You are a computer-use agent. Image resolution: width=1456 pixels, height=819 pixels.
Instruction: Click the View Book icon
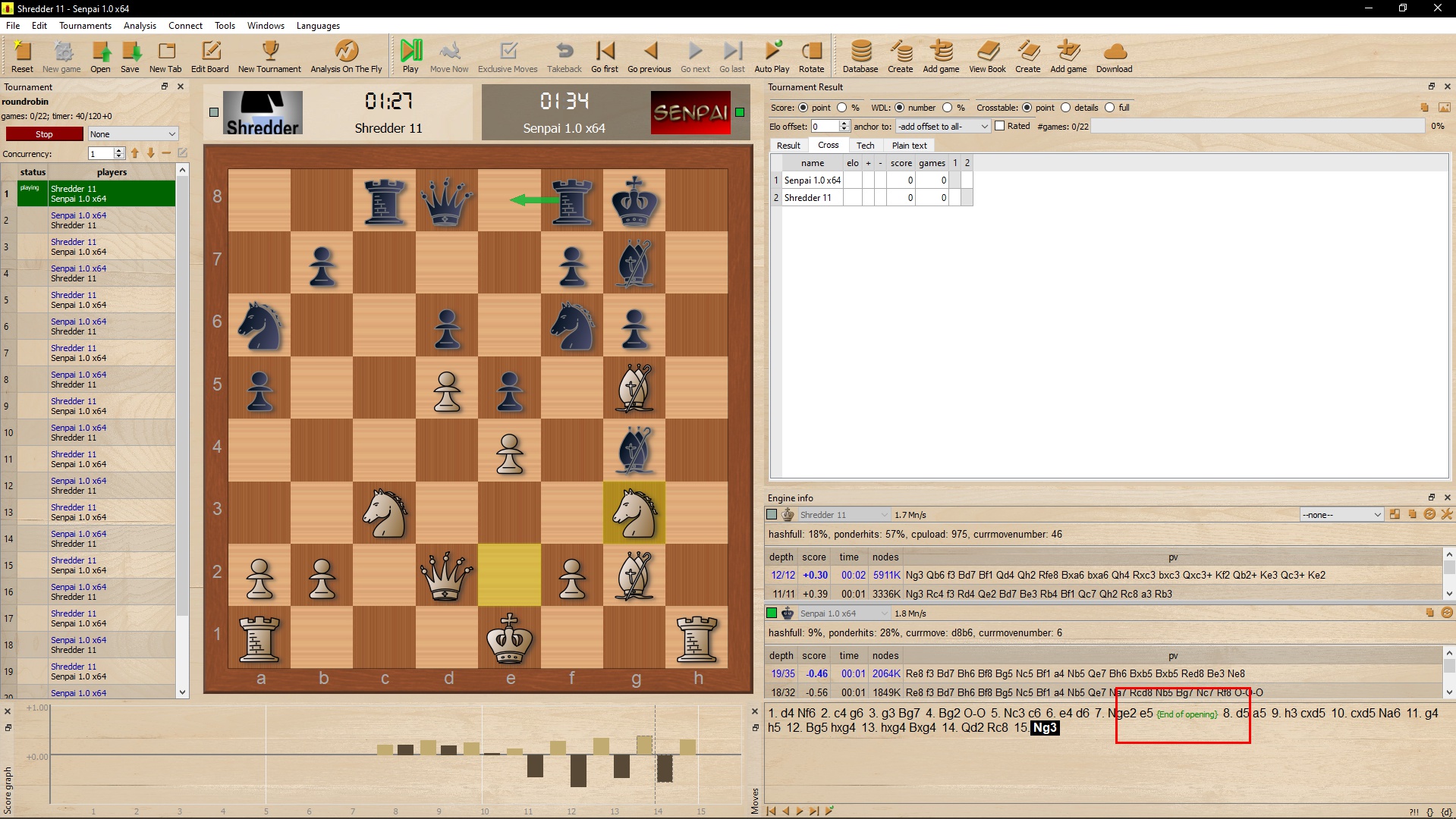(987, 56)
